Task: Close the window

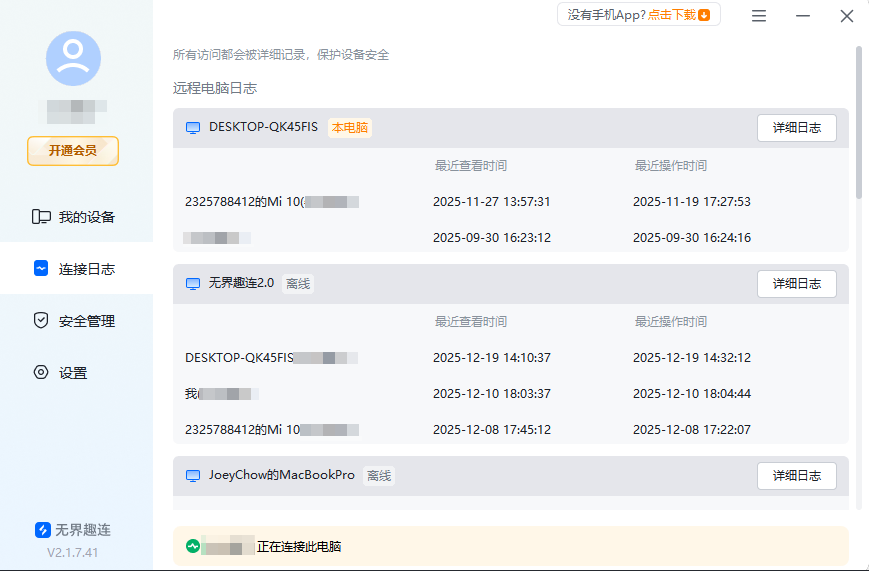Action: [x=847, y=16]
